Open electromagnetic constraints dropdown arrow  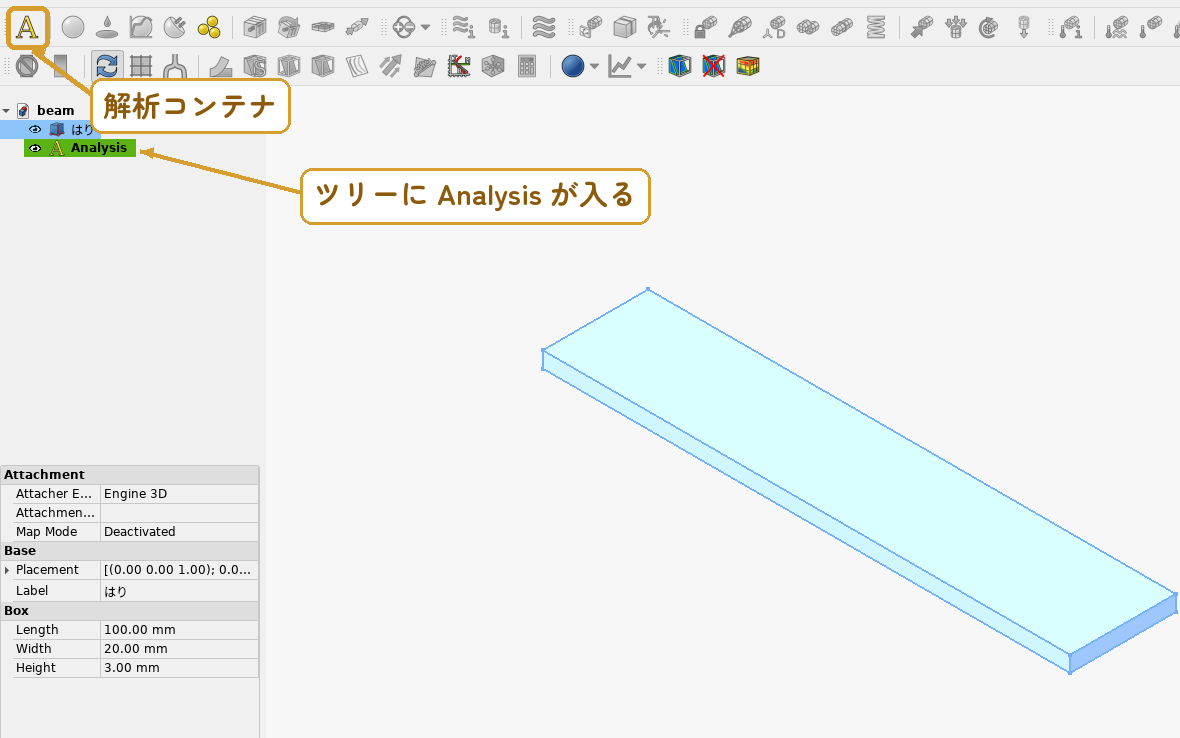(425, 28)
